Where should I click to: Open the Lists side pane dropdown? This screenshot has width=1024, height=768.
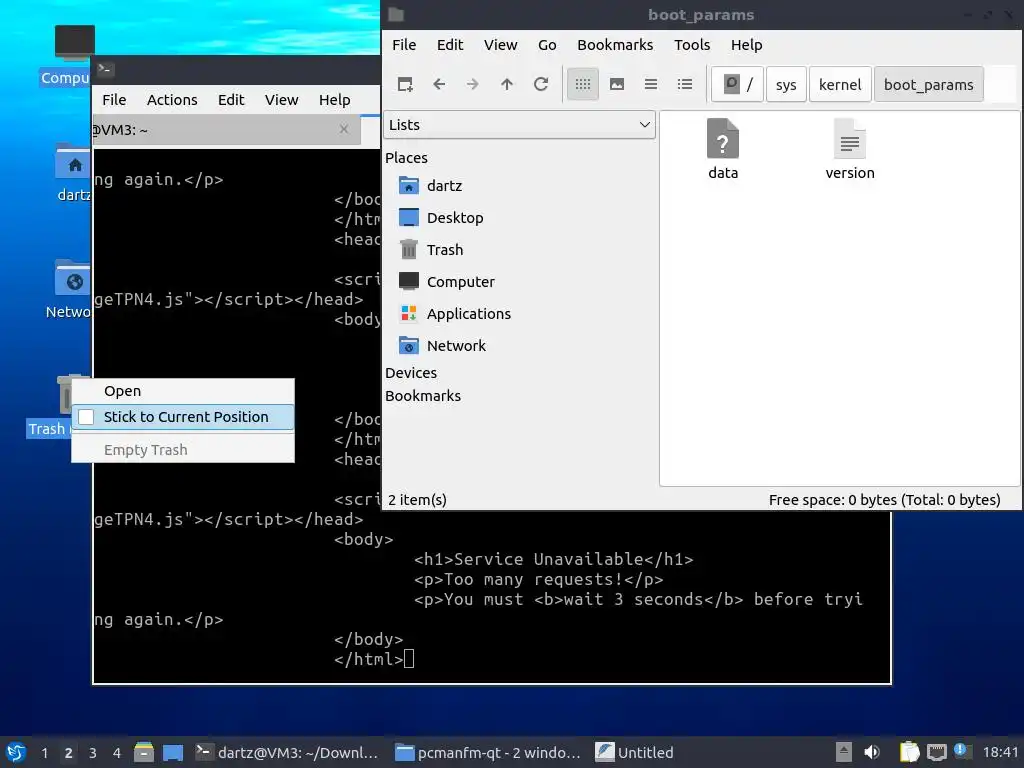click(x=519, y=125)
